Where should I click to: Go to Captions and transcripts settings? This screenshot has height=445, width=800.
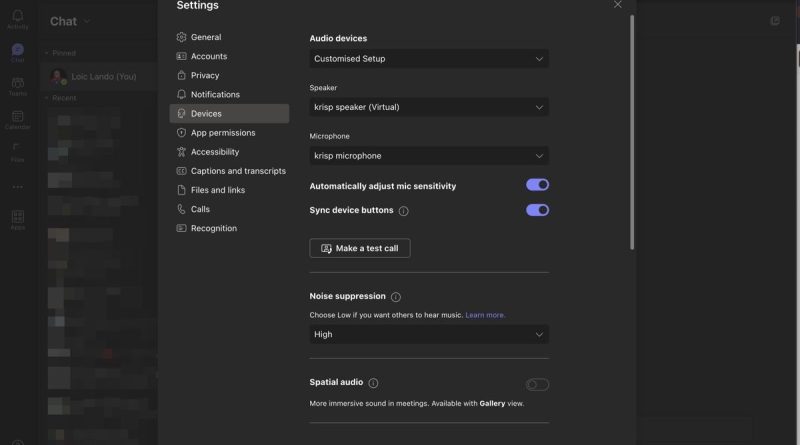229,171
